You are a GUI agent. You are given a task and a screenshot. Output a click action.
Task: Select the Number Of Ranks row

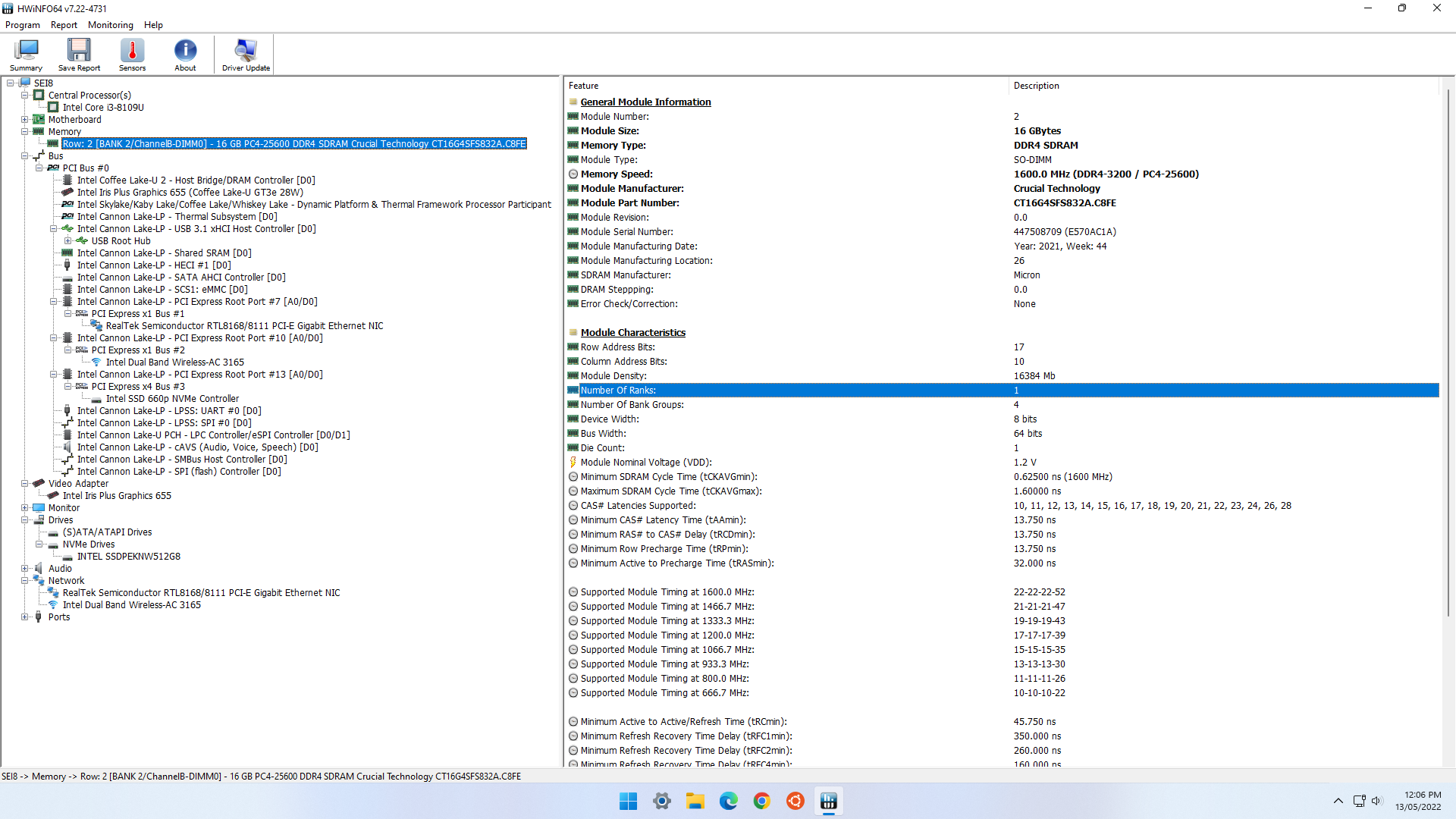[1003, 391]
